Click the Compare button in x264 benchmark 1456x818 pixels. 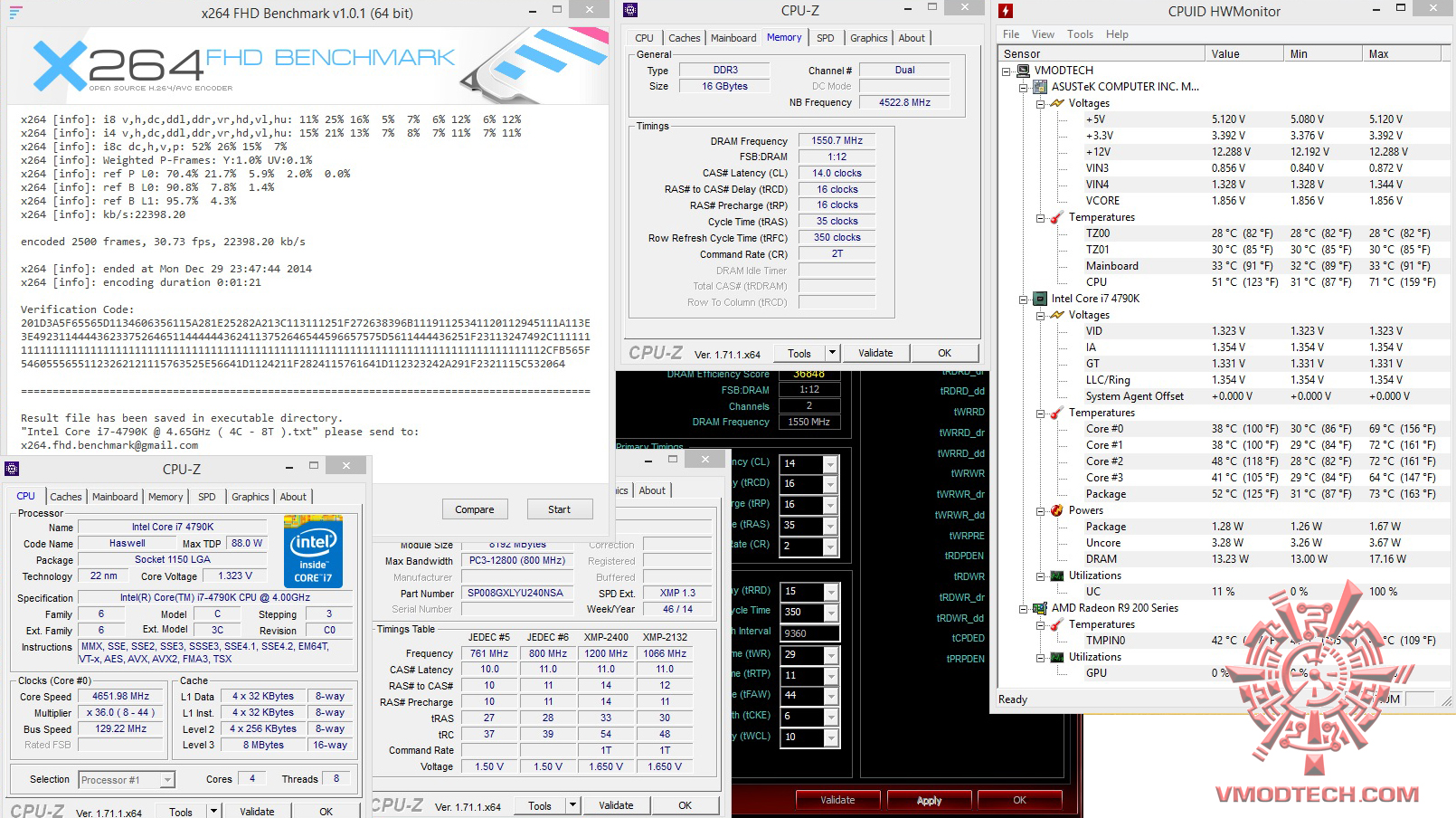[475, 509]
